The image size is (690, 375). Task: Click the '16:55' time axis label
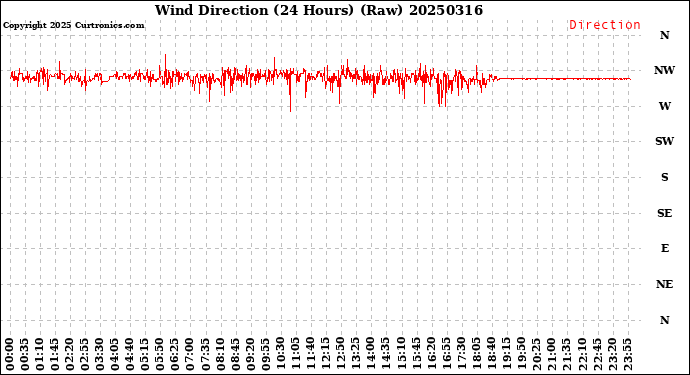(x=446, y=355)
